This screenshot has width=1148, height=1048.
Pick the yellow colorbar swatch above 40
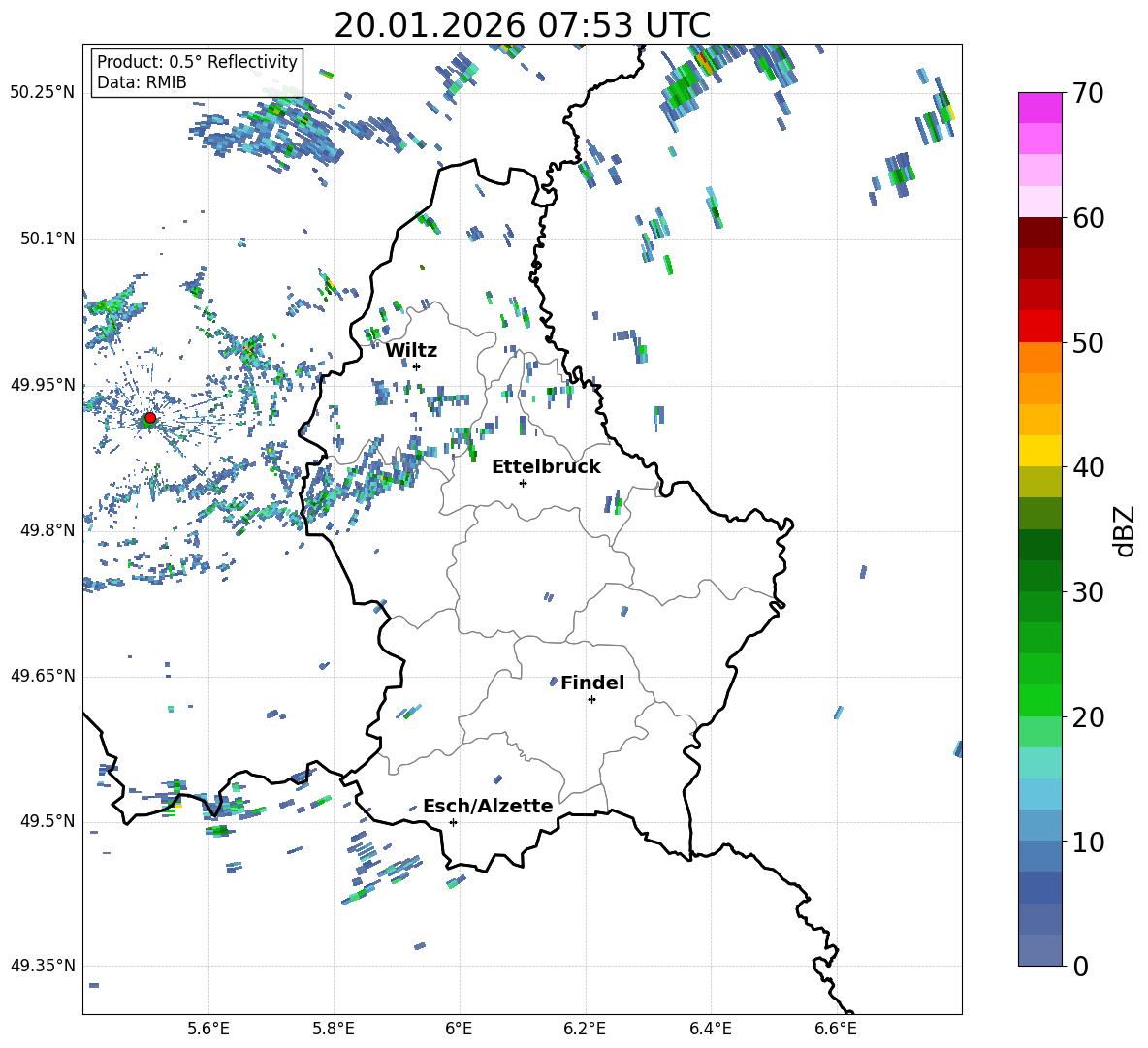coord(1040,451)
